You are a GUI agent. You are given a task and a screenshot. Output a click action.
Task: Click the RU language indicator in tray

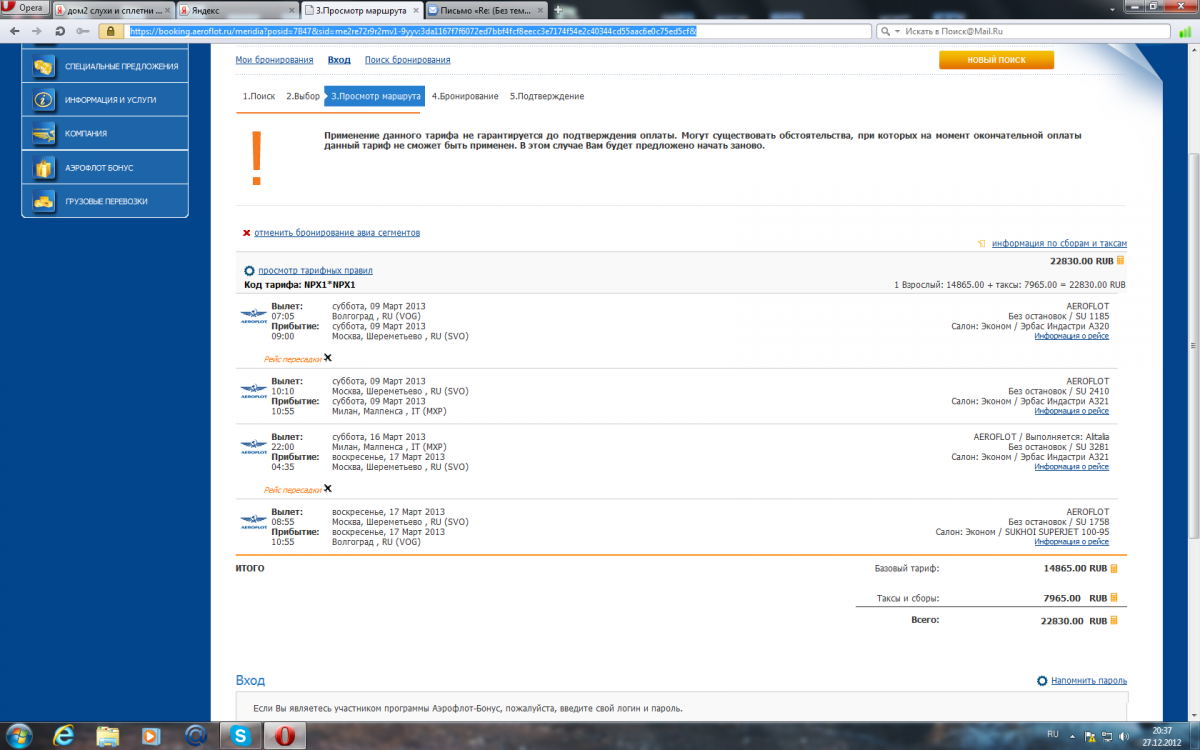tap(1052, 734)
